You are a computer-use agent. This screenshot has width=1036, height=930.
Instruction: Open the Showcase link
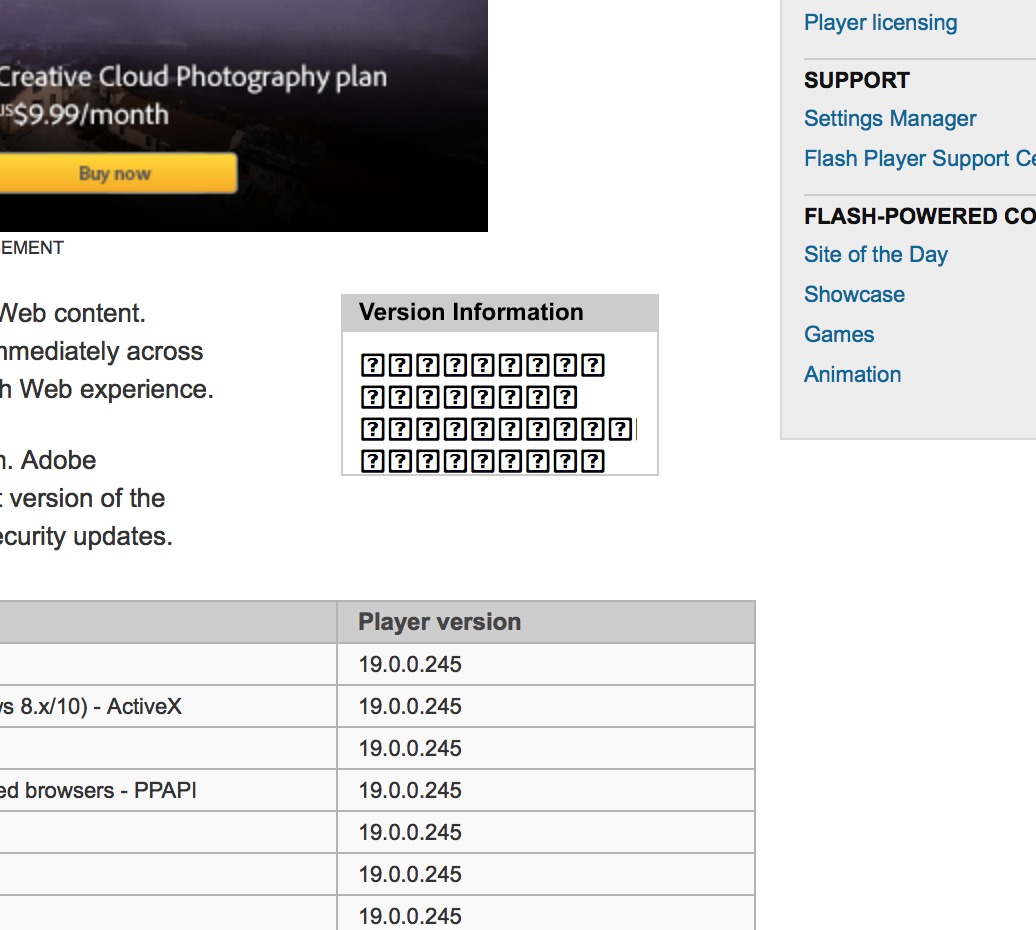[x=854, y=294]
